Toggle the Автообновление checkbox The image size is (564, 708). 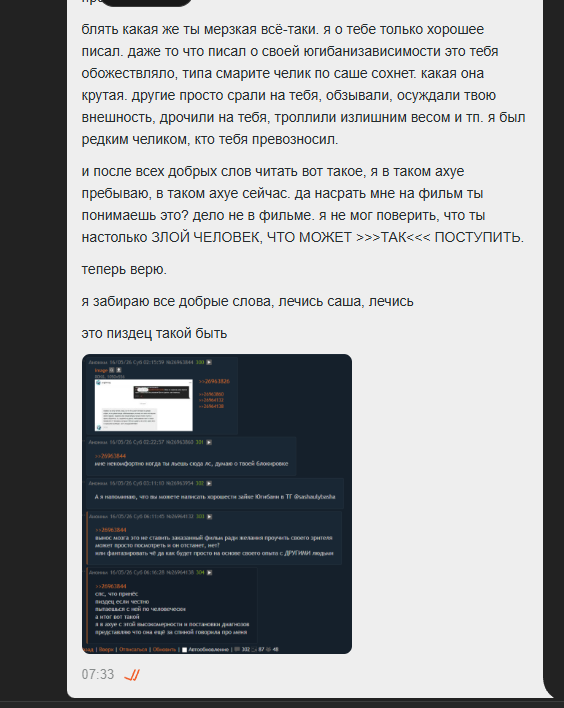[184, 650]
